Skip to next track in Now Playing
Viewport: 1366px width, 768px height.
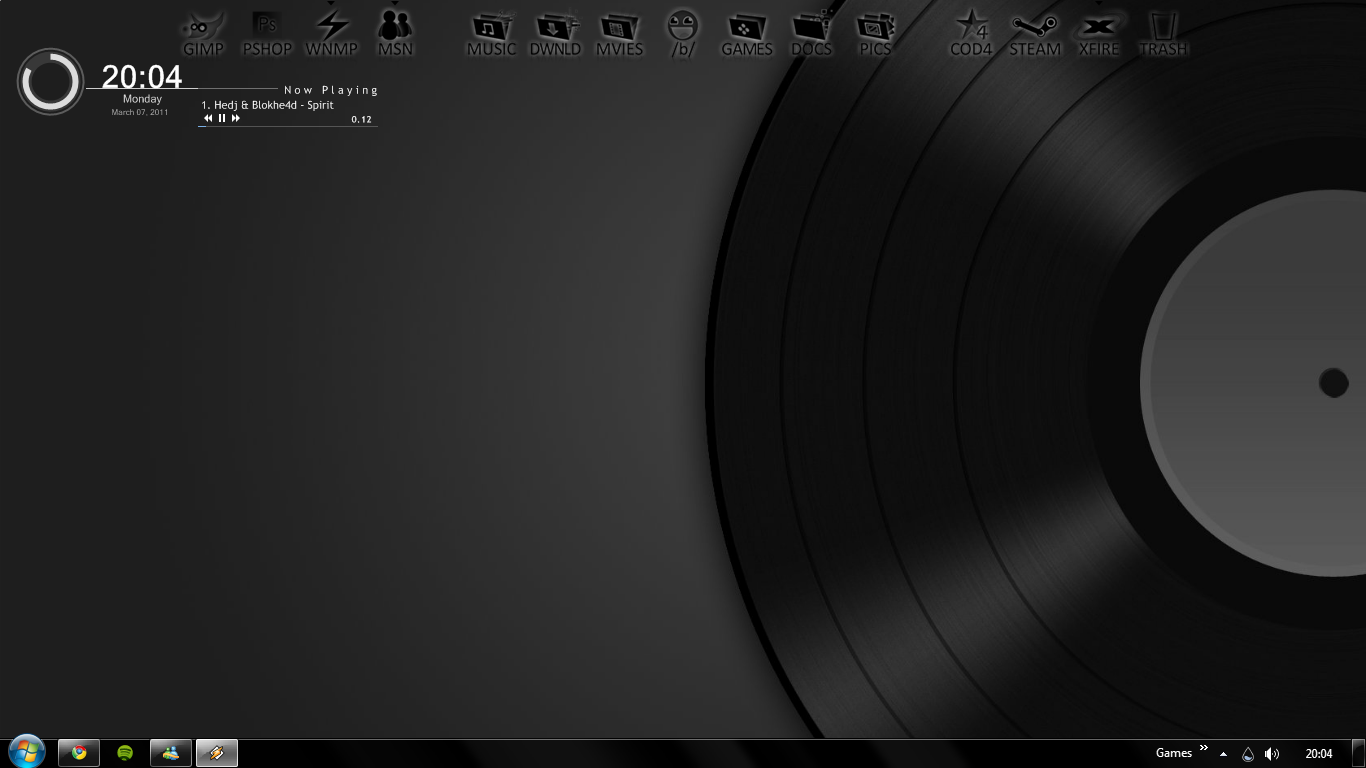click(236, 118)
